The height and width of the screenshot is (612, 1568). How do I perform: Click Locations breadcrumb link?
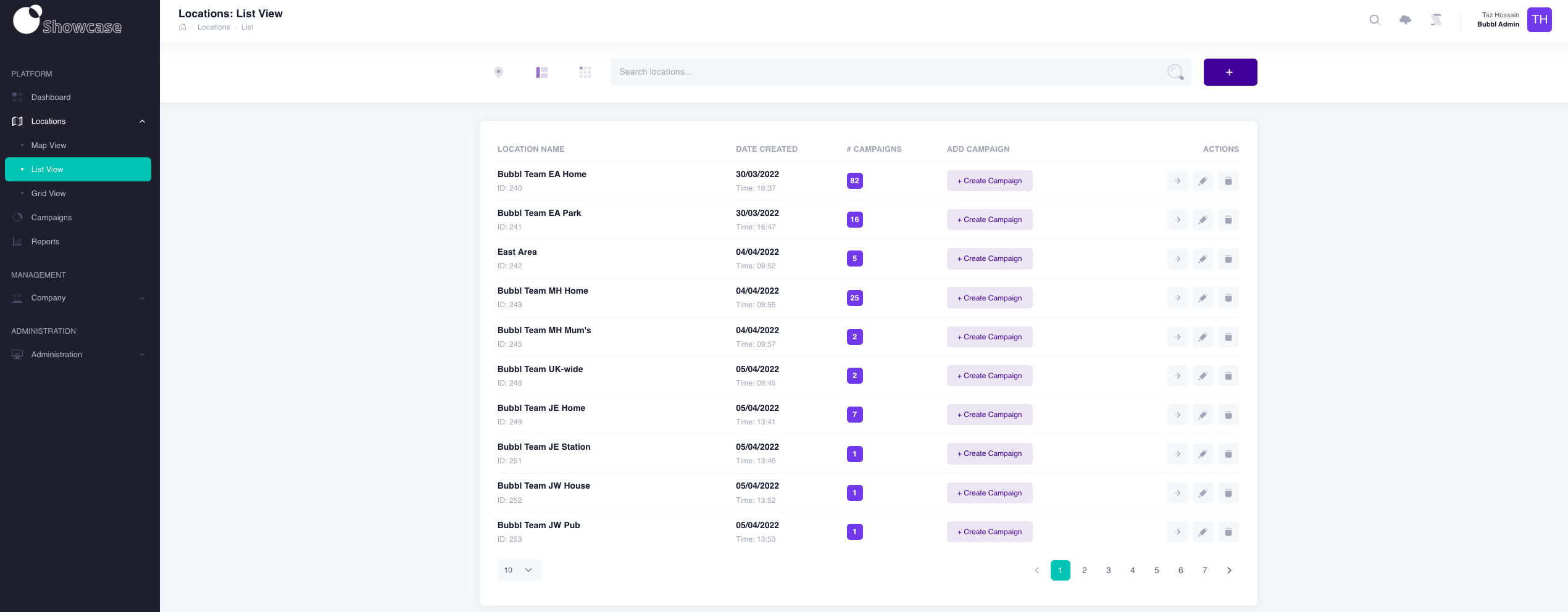pos(214,27)
